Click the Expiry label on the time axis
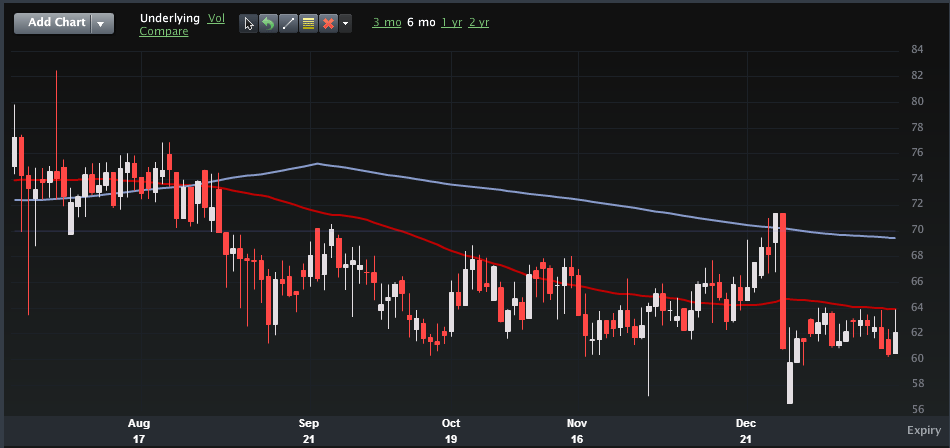Screen dimensions: 950x448 (924, 430)
